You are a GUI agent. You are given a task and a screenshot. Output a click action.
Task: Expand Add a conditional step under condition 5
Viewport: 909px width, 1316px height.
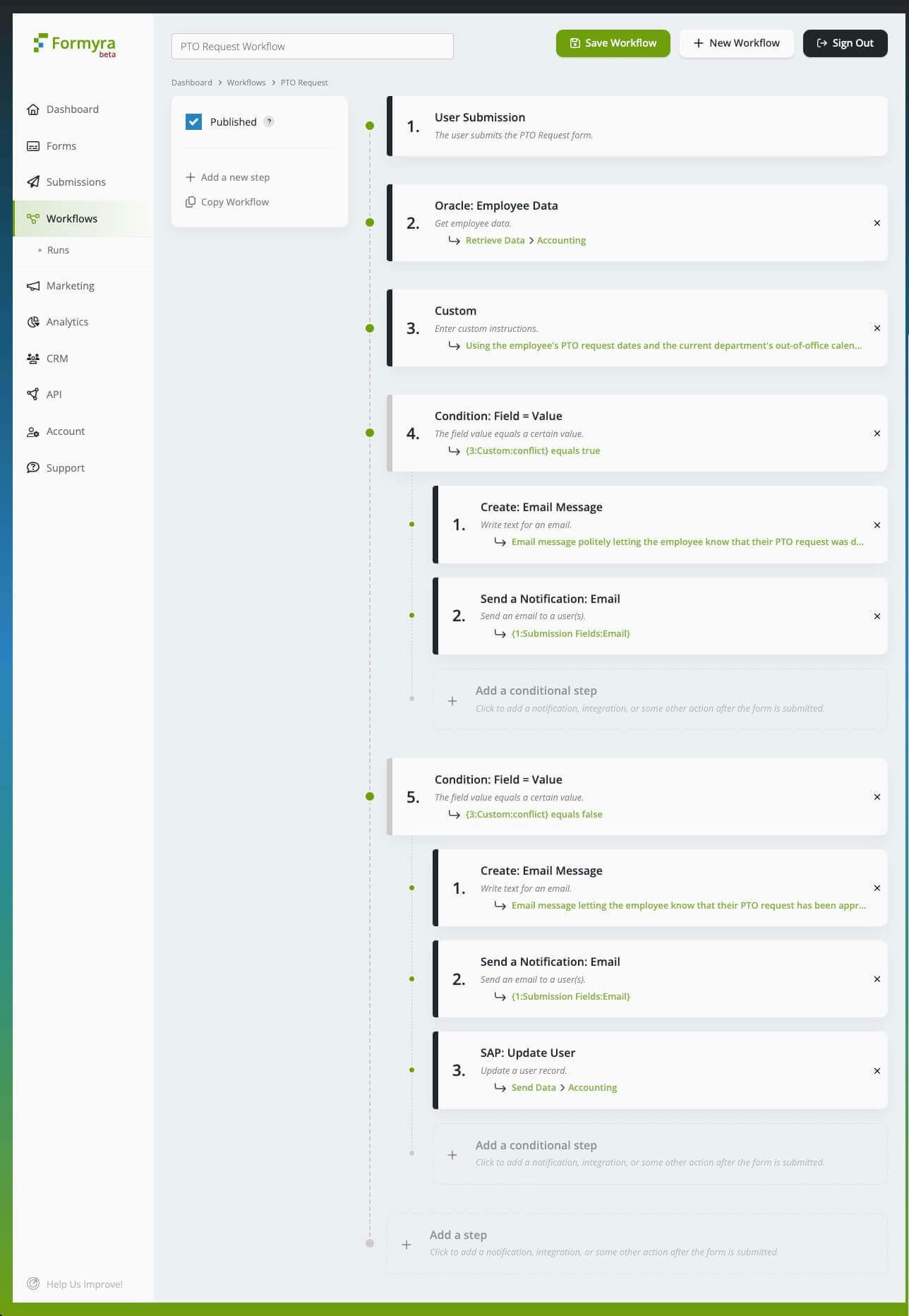(x=659, y=1154)
